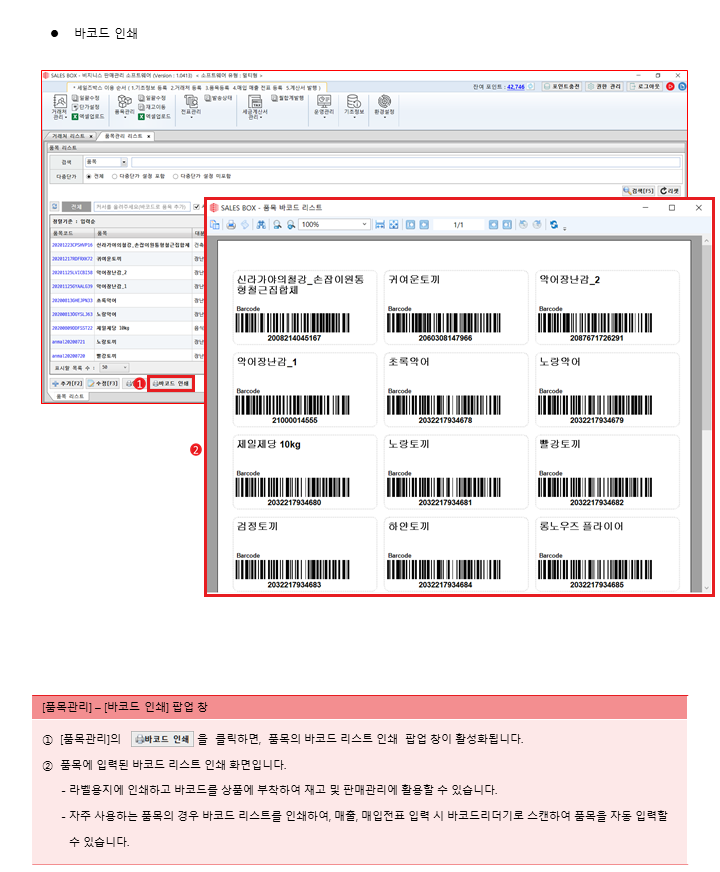Switch to the 거래처 리스트 tab
Screen dimensions: 720x872
point(68,136)
